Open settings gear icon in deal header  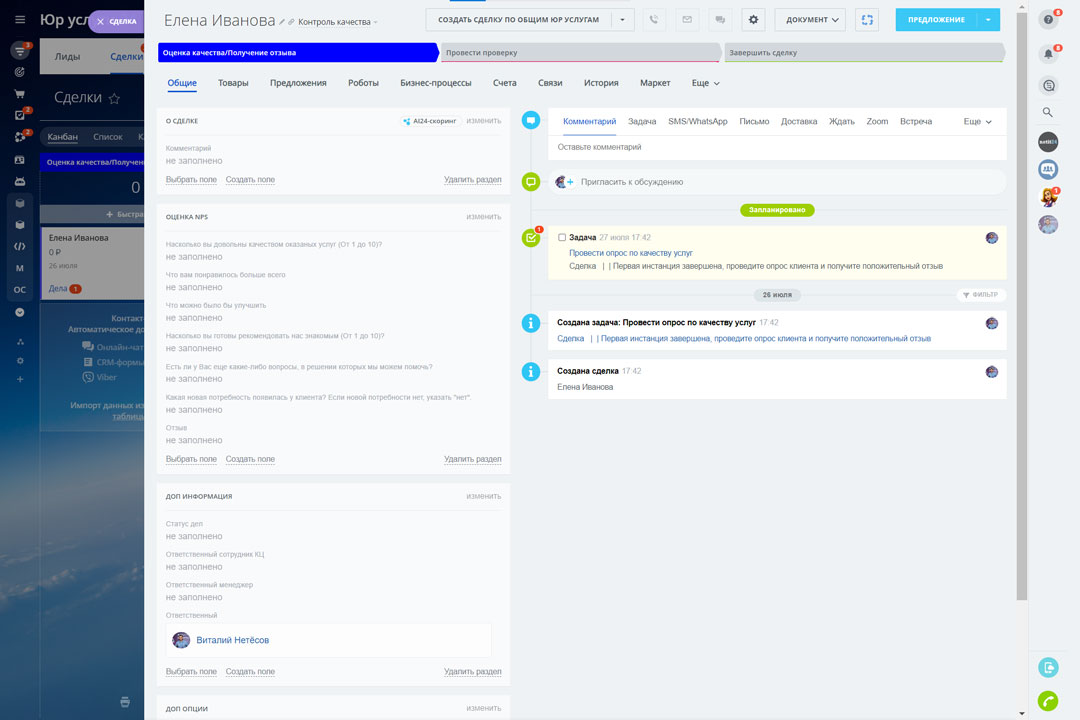coord(753,20)
